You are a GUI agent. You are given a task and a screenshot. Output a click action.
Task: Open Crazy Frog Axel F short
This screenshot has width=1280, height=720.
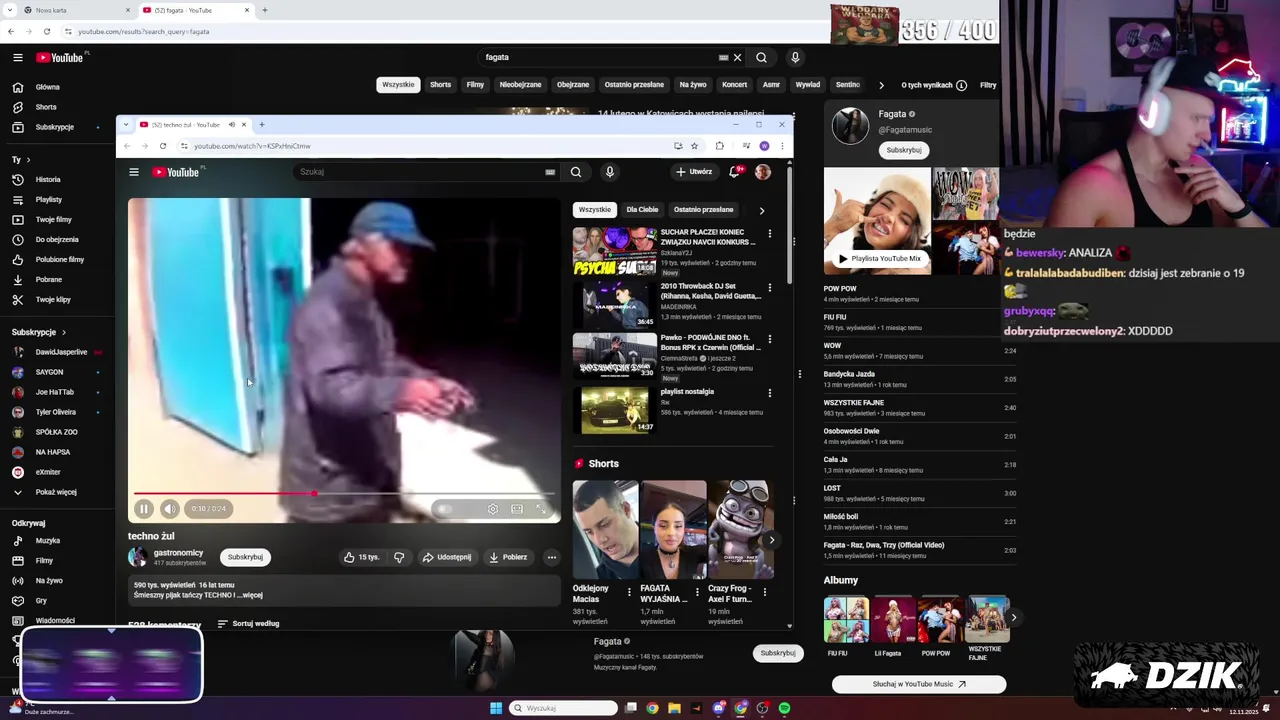(740, 530)
